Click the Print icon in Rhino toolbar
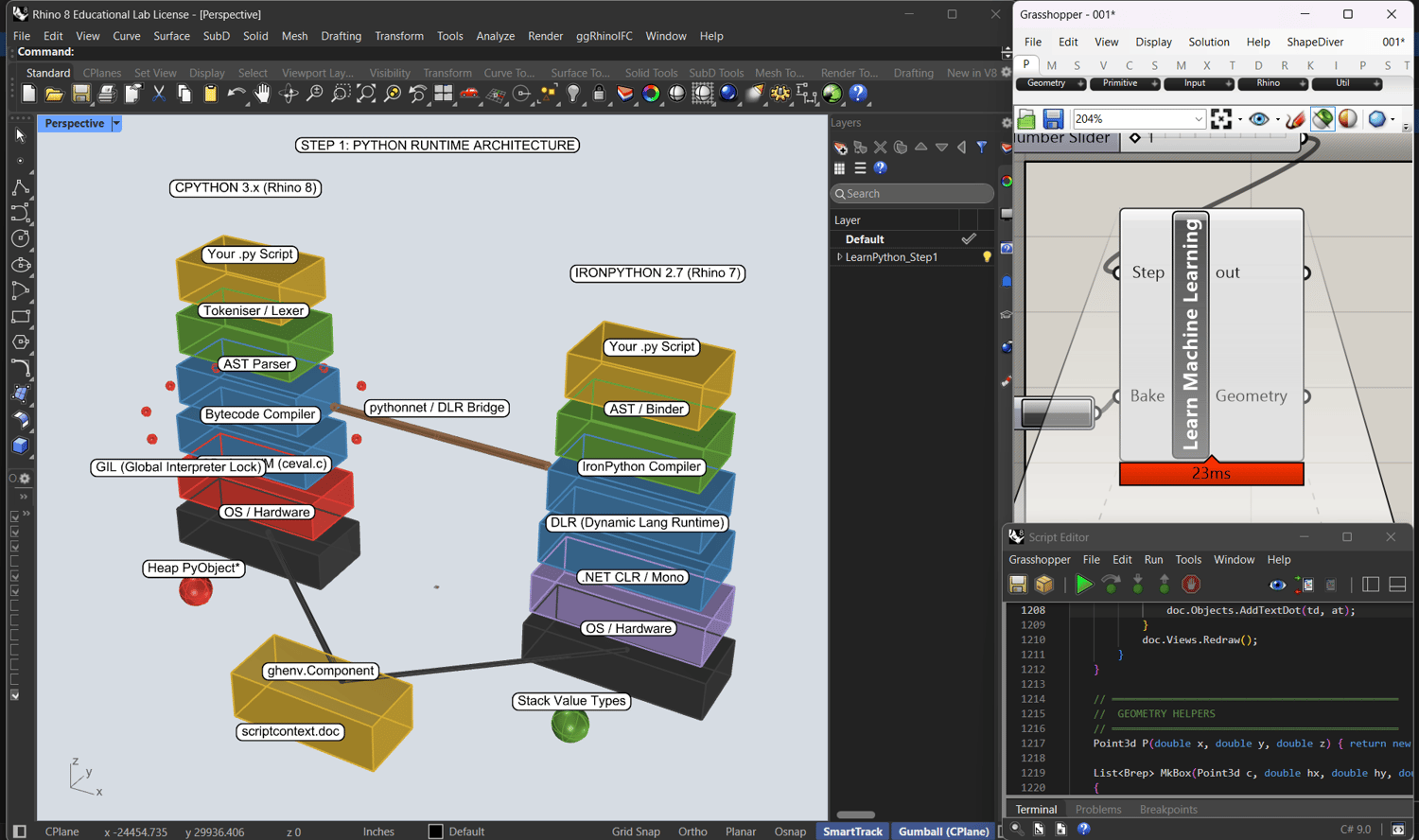1419x840 pixels. point(107,94)
